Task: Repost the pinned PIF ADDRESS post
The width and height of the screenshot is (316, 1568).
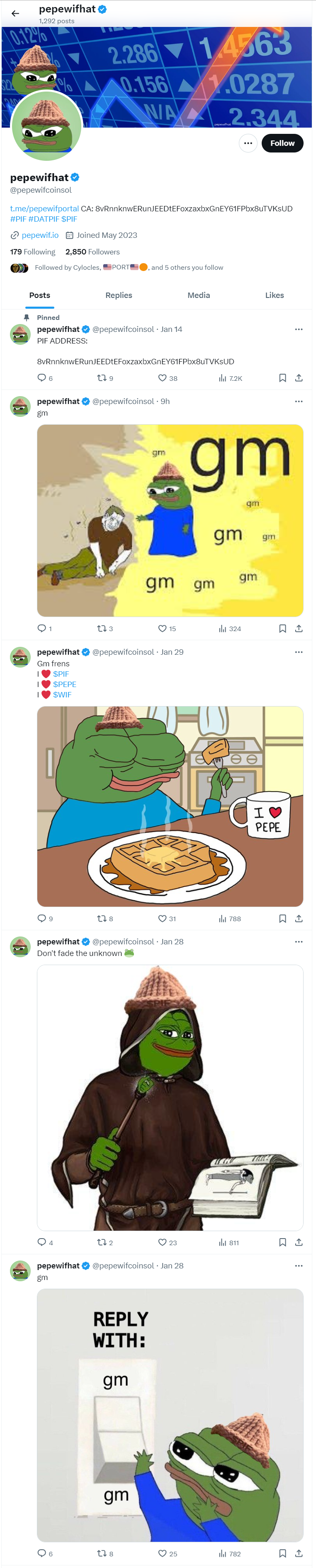Action: tap(102, 378)
